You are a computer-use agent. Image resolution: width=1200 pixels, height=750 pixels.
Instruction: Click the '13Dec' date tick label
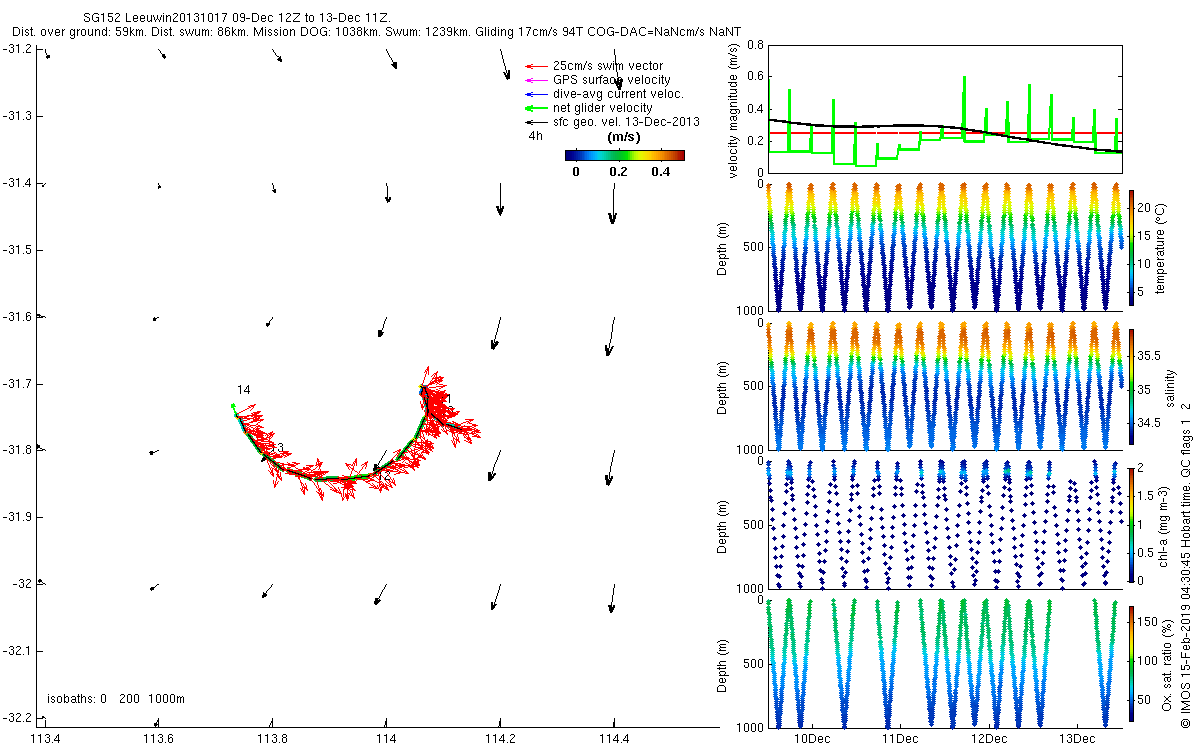tap(1076, 740)
